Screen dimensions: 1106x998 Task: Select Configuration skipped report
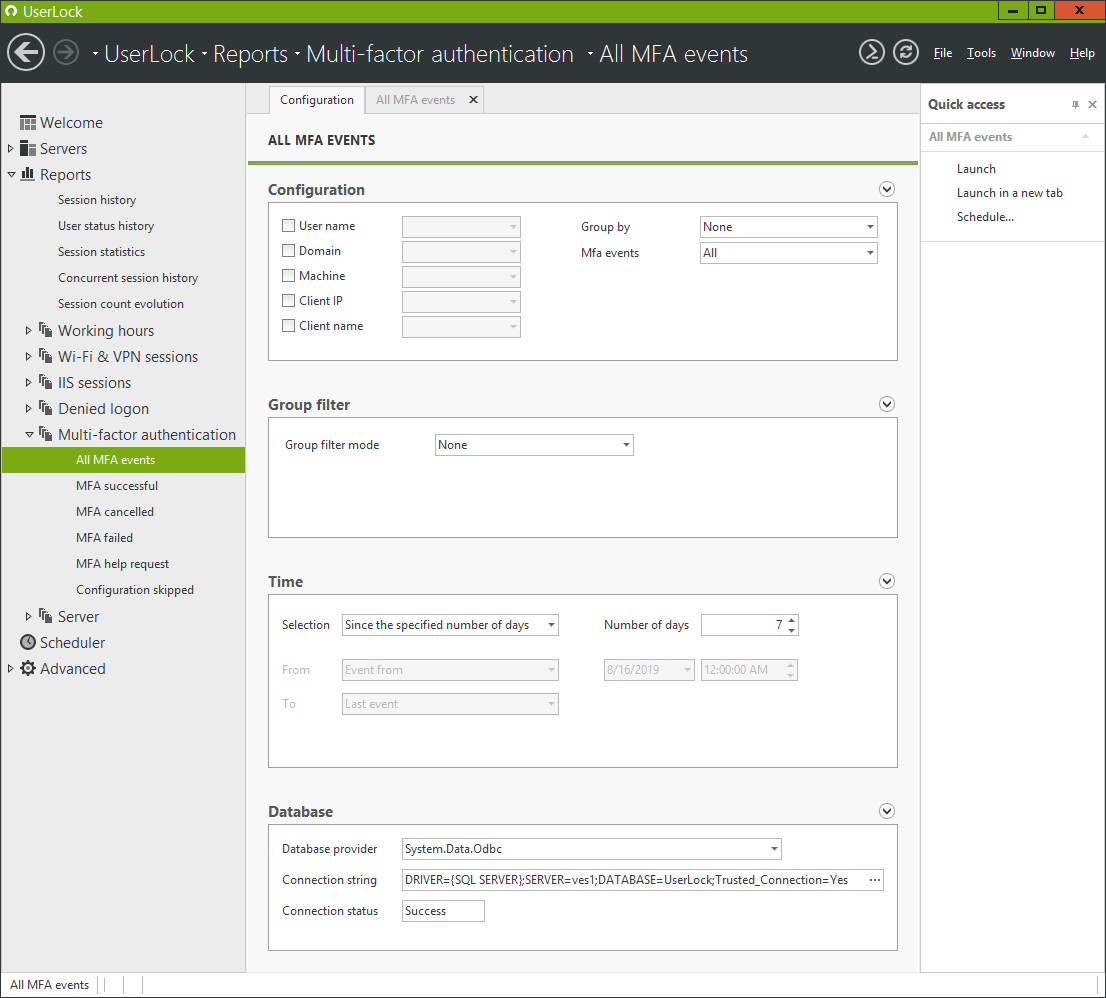pos(135,590)
